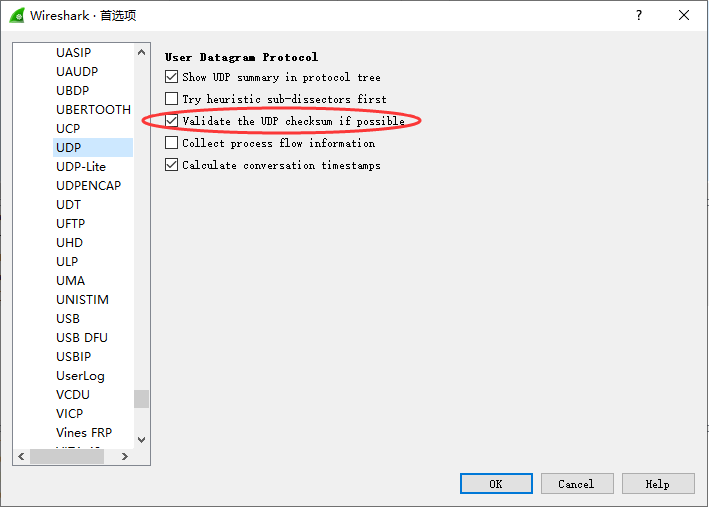This screenshot has height=508, width=709.
Task: Click the question mark help icon
Action: click(639, 15)
